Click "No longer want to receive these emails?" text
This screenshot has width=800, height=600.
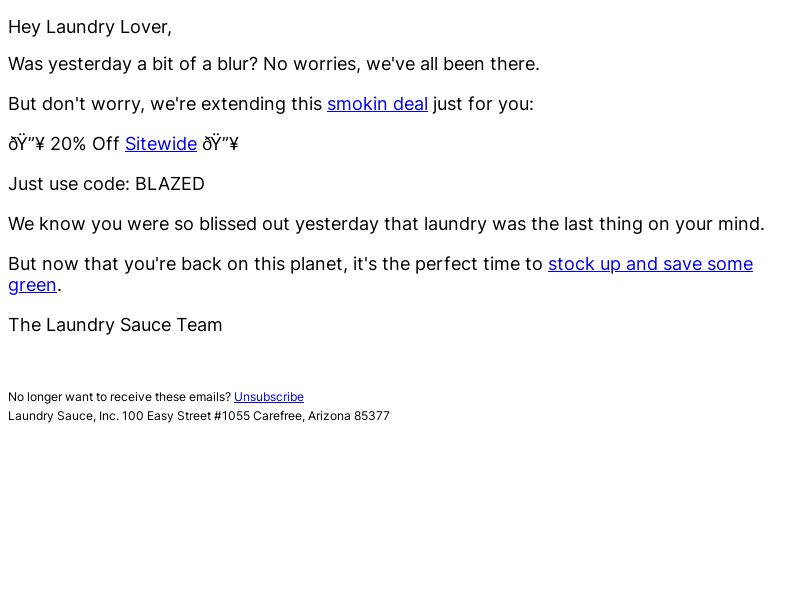(x=119, y=397)
